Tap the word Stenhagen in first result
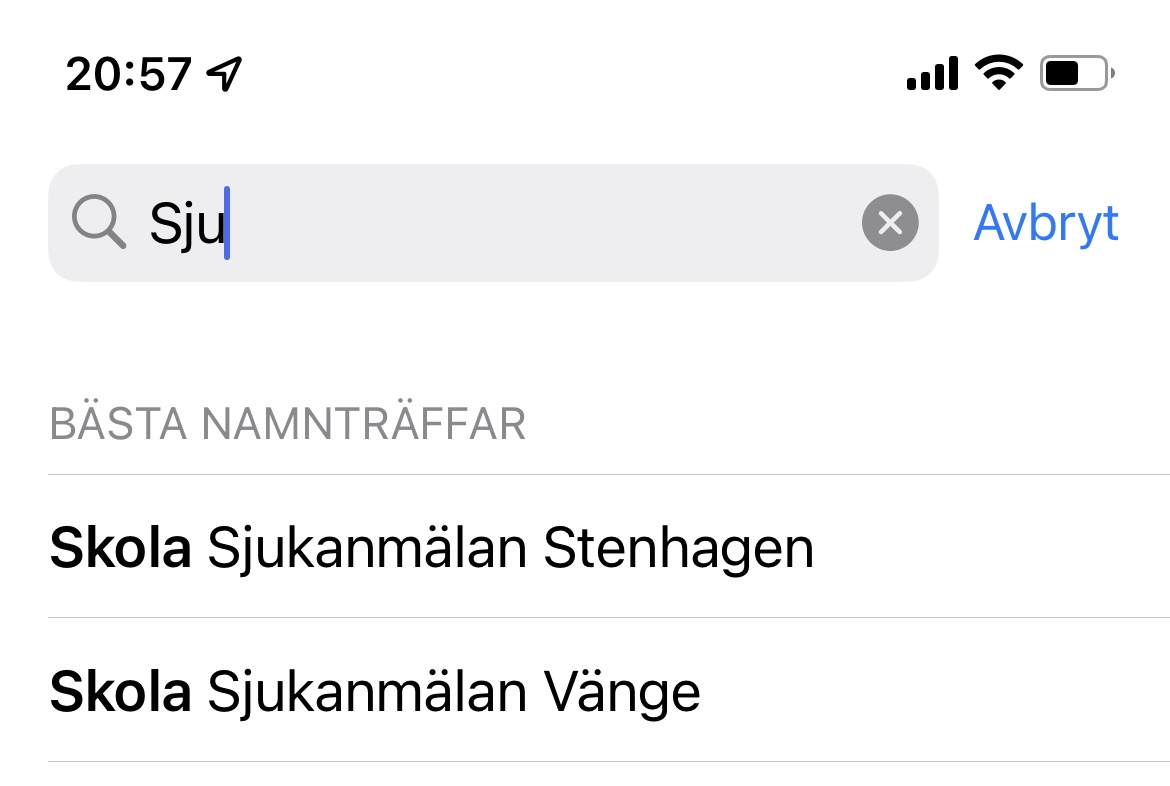 point(678,549)
